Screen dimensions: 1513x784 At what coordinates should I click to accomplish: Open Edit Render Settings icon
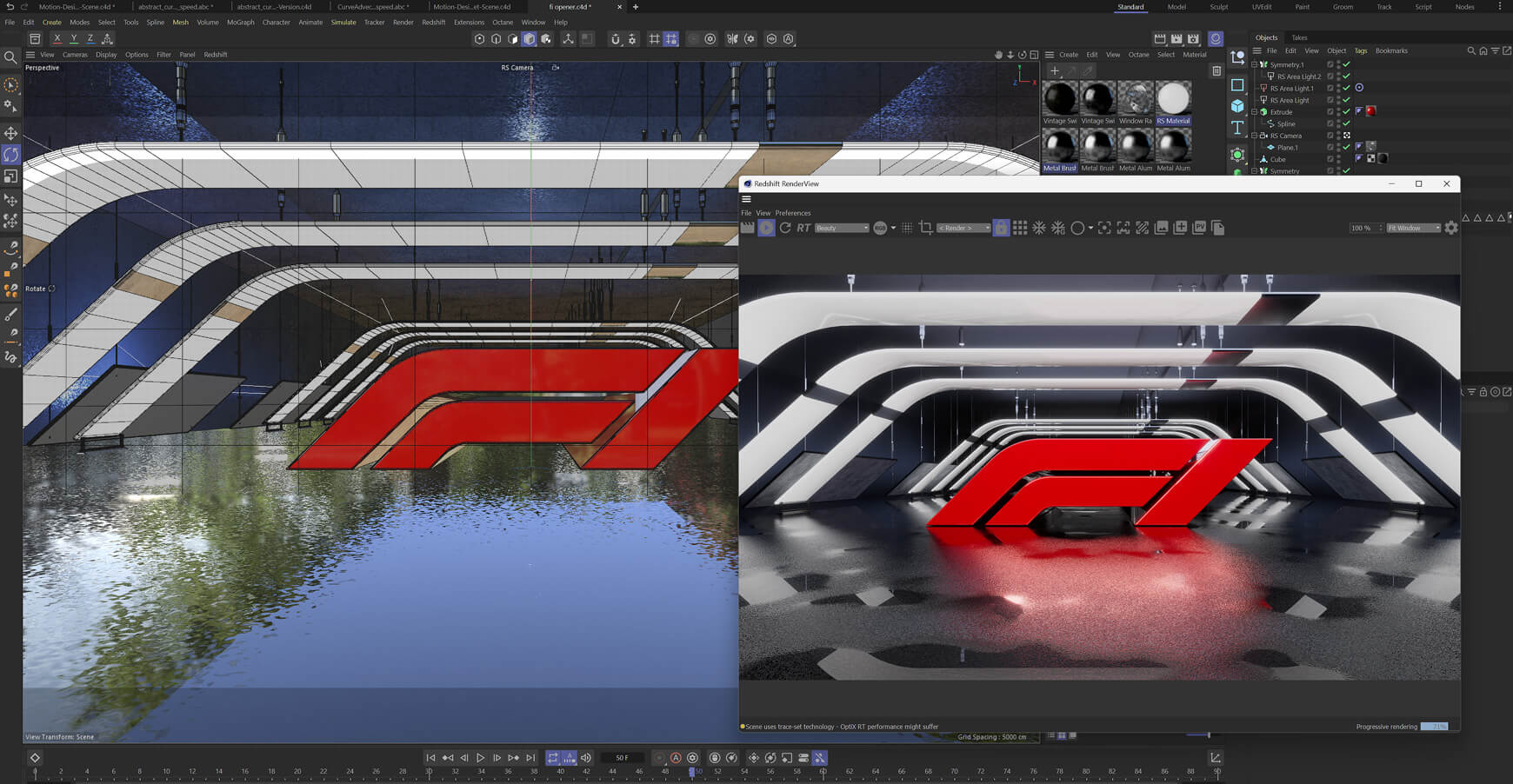pyautogui.click(x=1193, y=39)
